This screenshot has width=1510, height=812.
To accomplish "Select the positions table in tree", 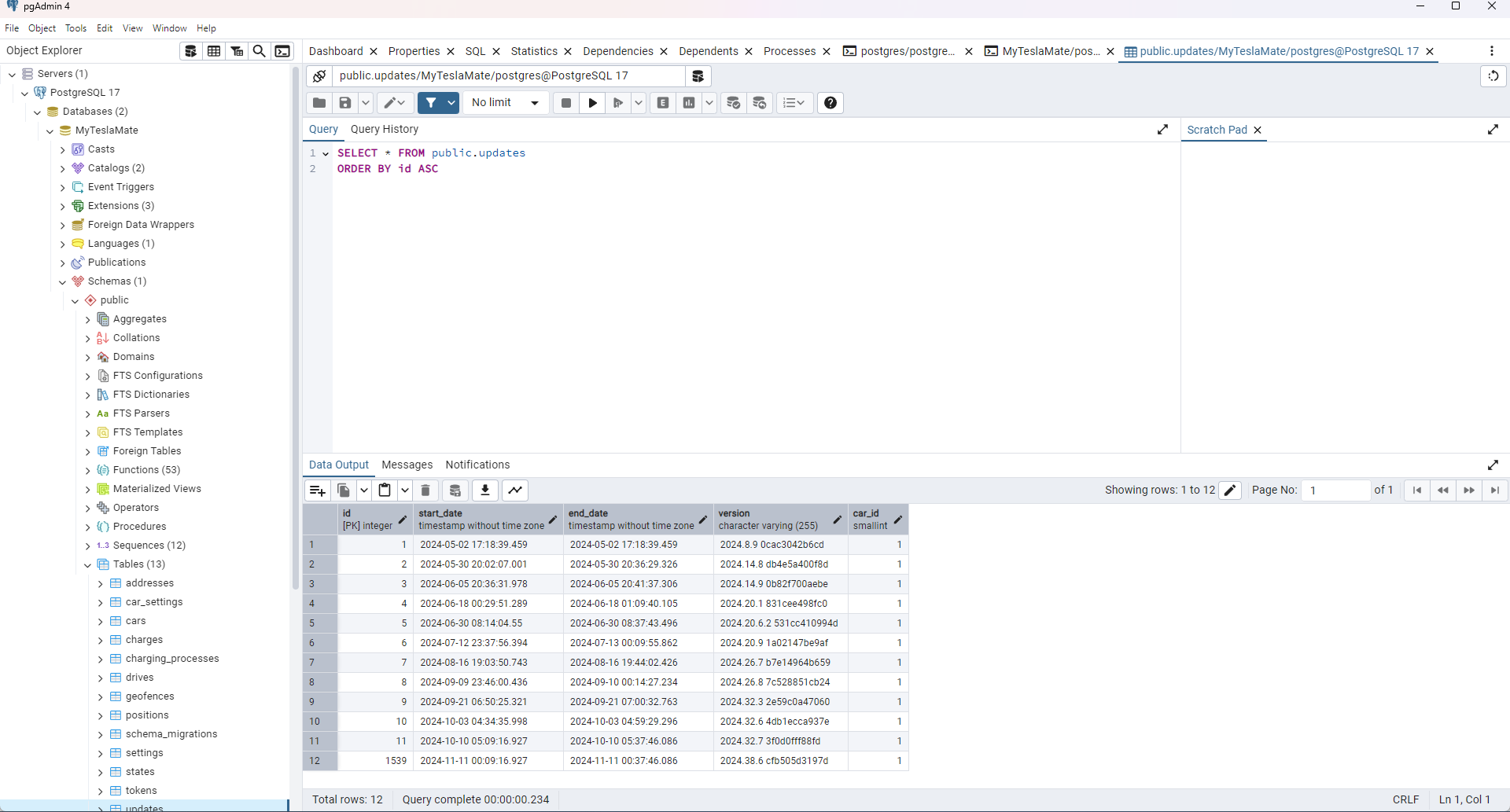I will (147, 715).
